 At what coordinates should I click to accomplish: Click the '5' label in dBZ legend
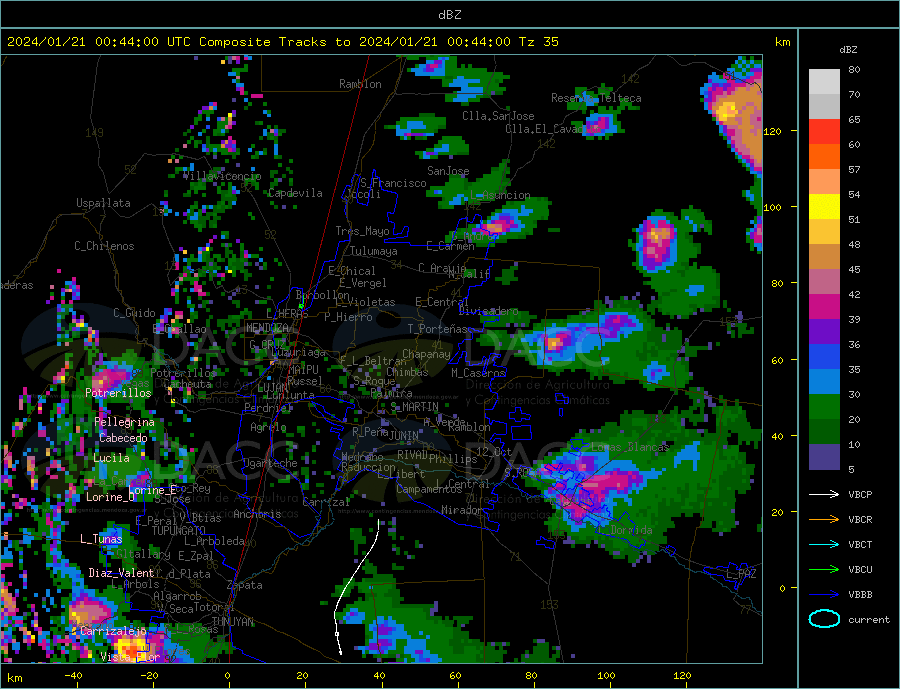coord(851,469)
